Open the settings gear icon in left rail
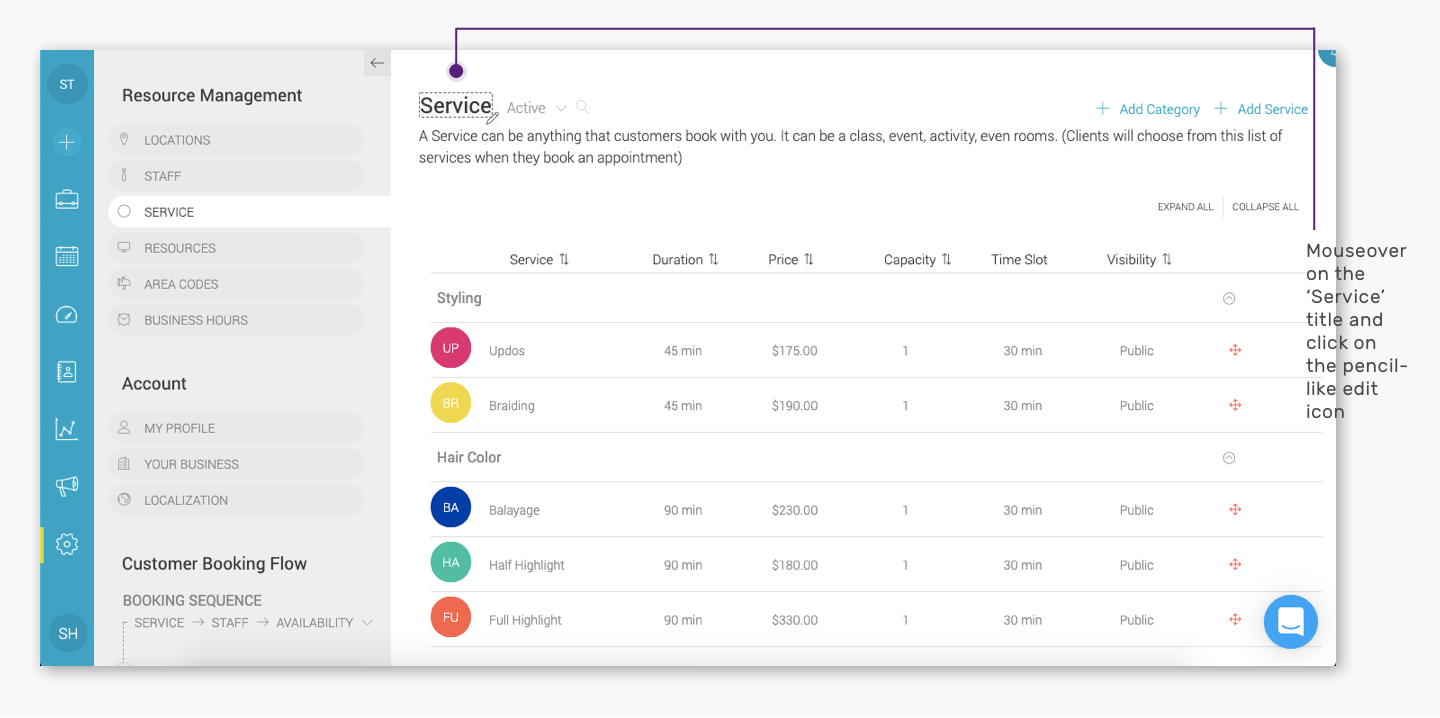The height and width of the screenshot is (718, 1440). click(67, 544)
